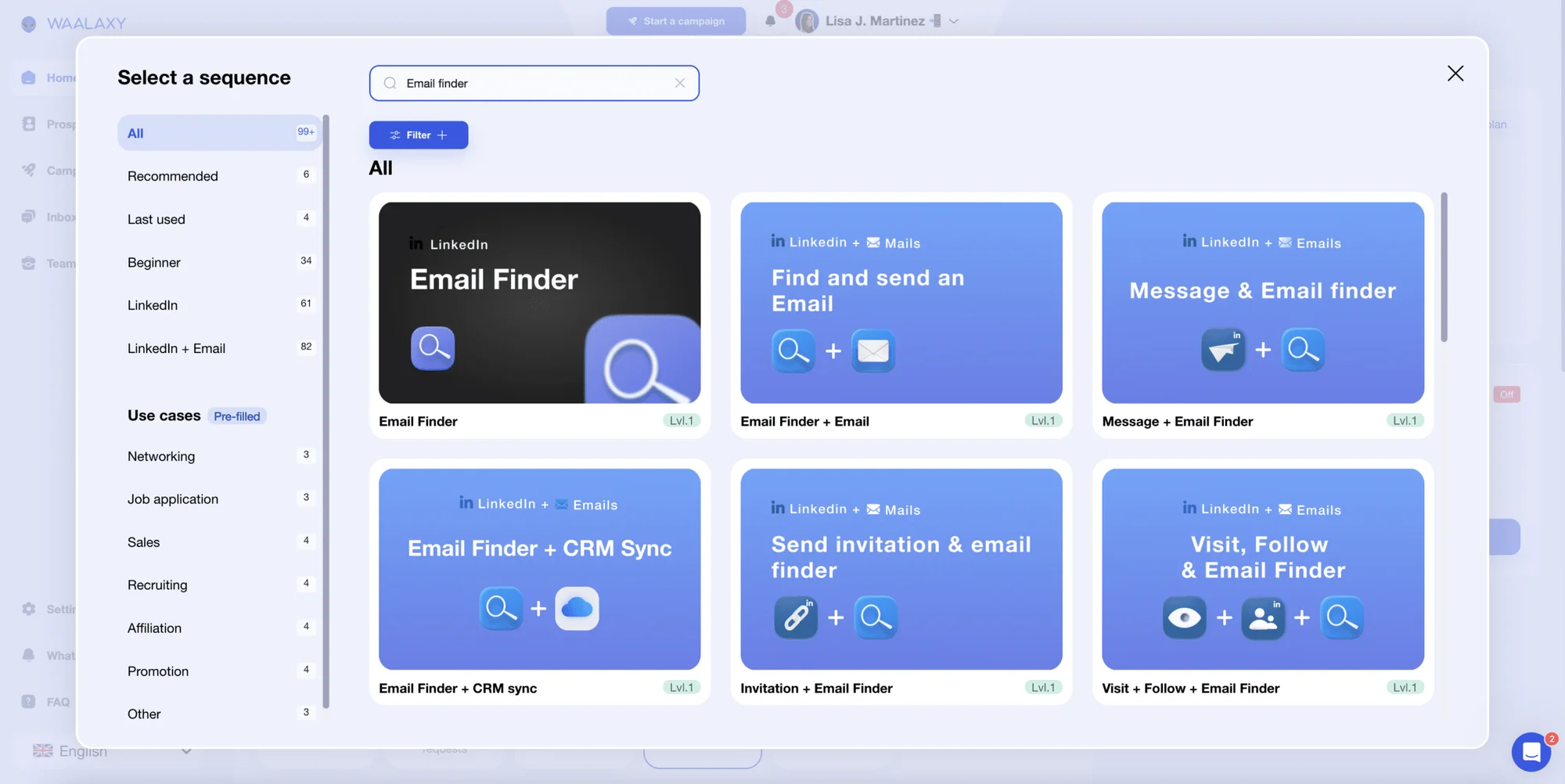Viewport: 1565px width, 784px height.
Task: Select the Last used category
Action: coord(219,219)
